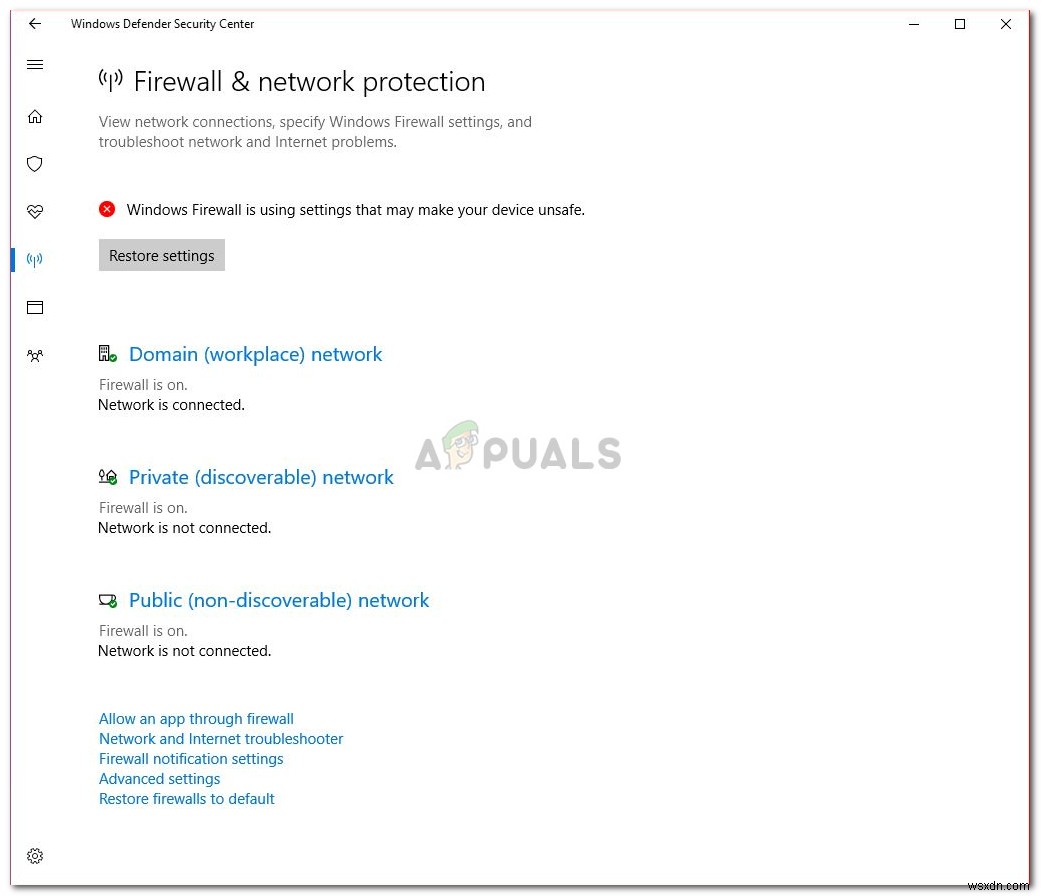Open App & browser control icon
Image resolution: width=1041 pixels, height=896 pixels.
pos(35,307)
